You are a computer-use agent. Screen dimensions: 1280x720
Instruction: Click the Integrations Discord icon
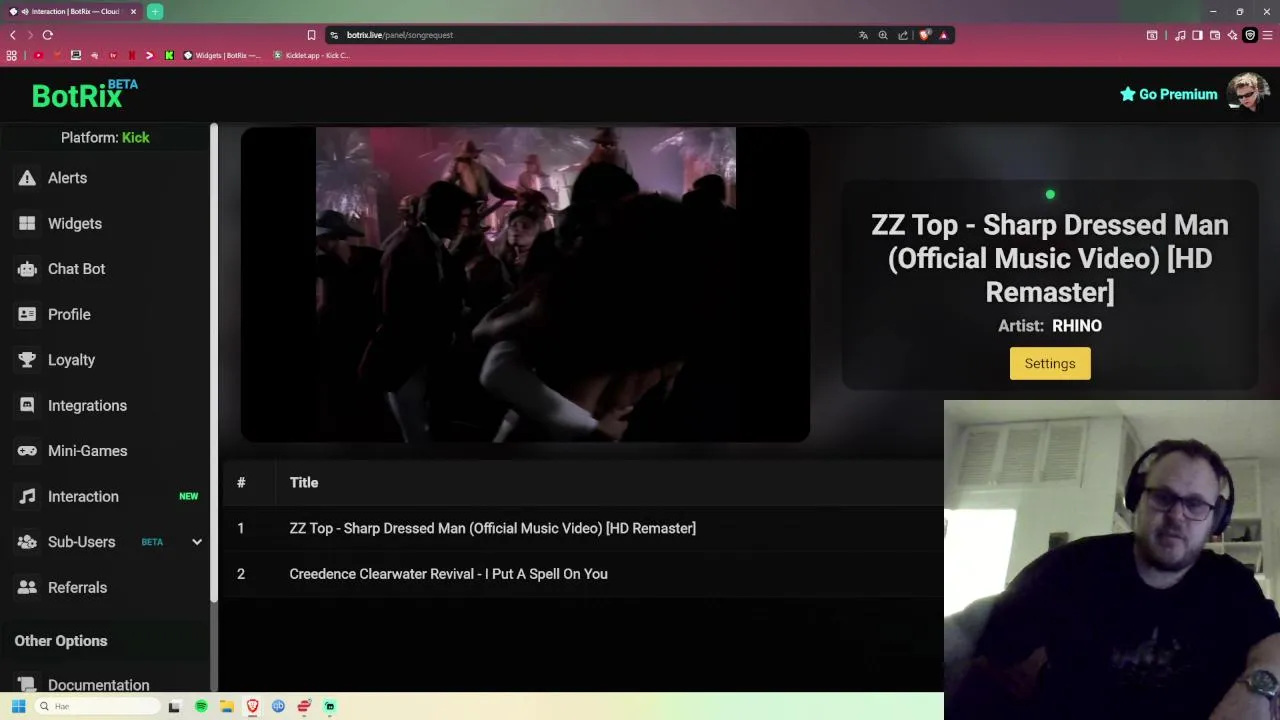[27, 406]
